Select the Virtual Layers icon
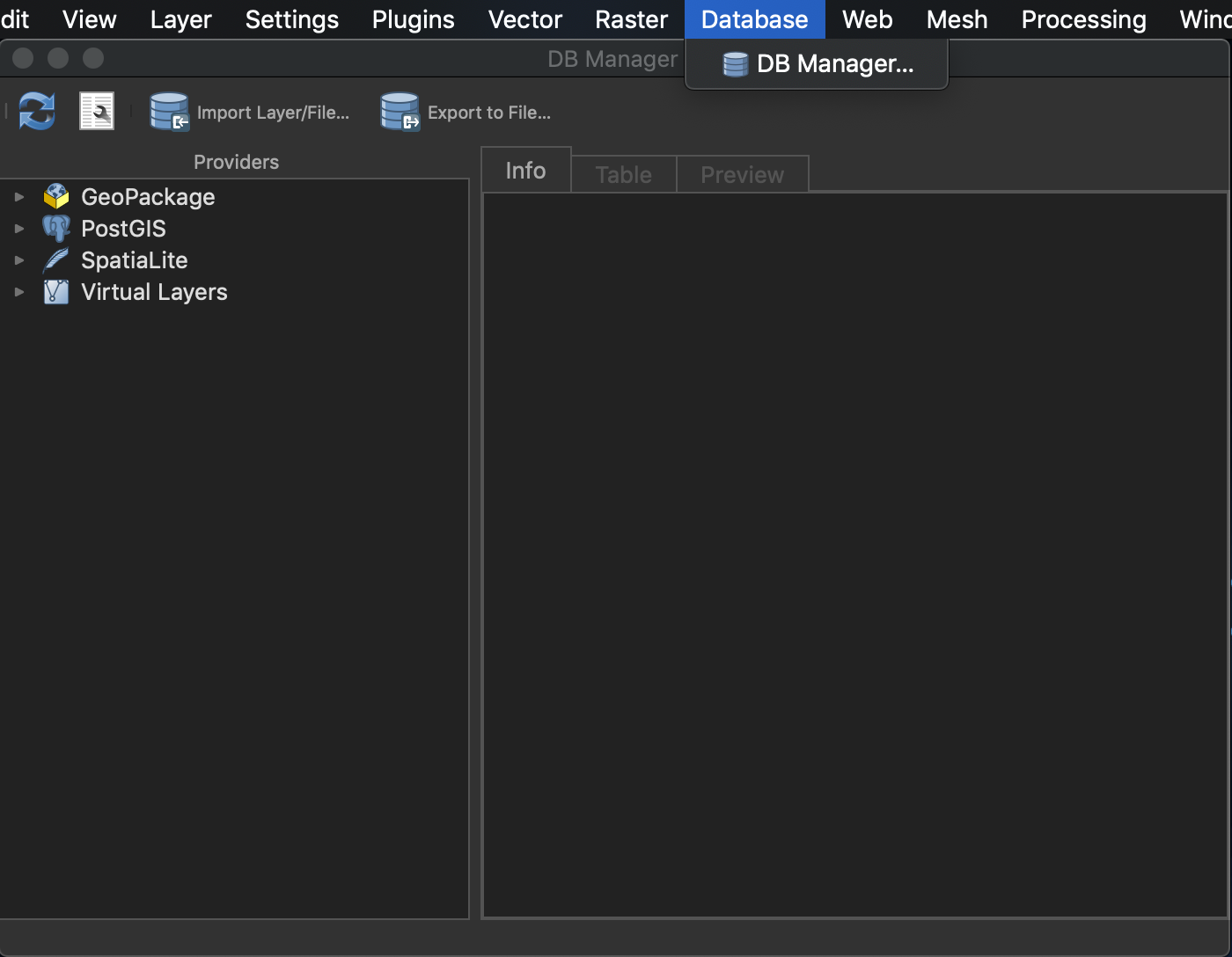Viewport: 1232px width, 957px height. 56,291
